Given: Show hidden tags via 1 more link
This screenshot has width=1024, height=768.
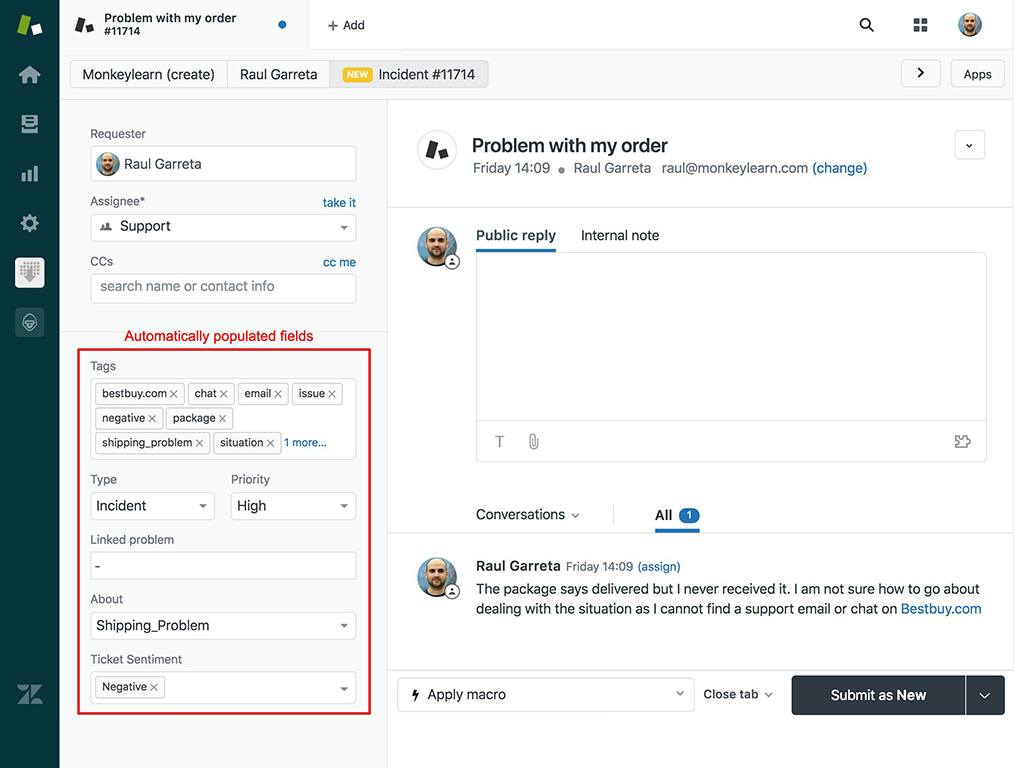Looking at the screenshot, I should (x=304, y=442).
